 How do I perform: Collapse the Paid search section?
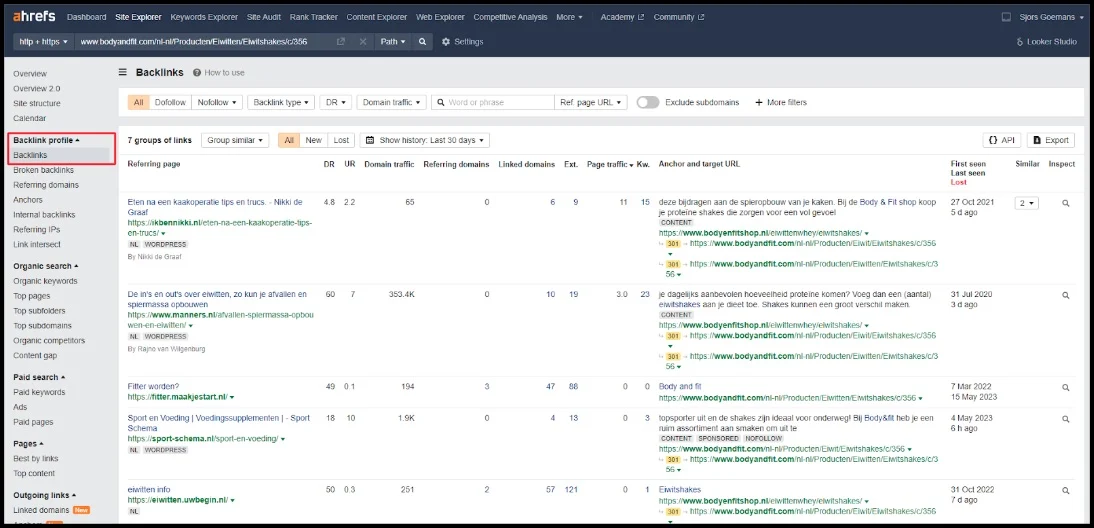[40, 377]
